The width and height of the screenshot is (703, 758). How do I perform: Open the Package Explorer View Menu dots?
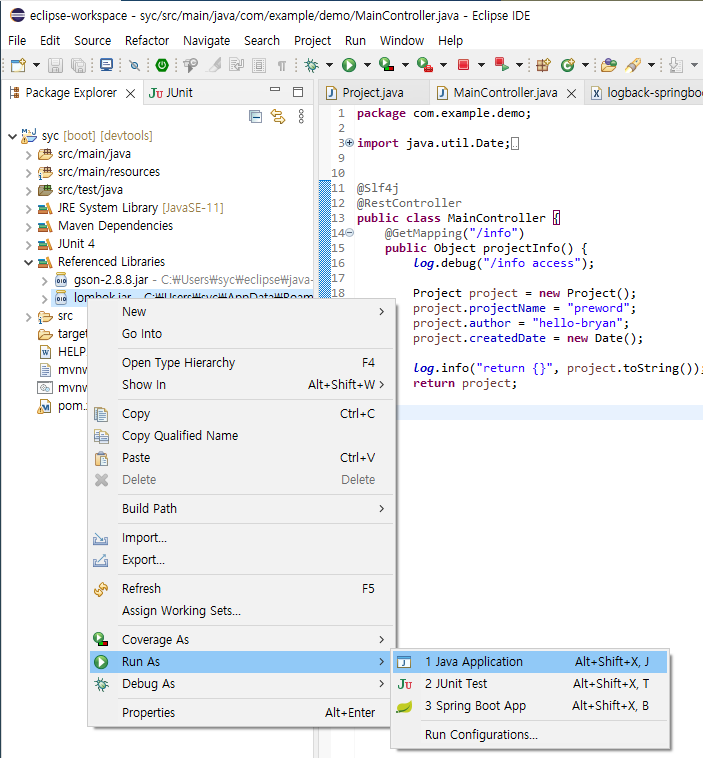click(x=301, y=117)
